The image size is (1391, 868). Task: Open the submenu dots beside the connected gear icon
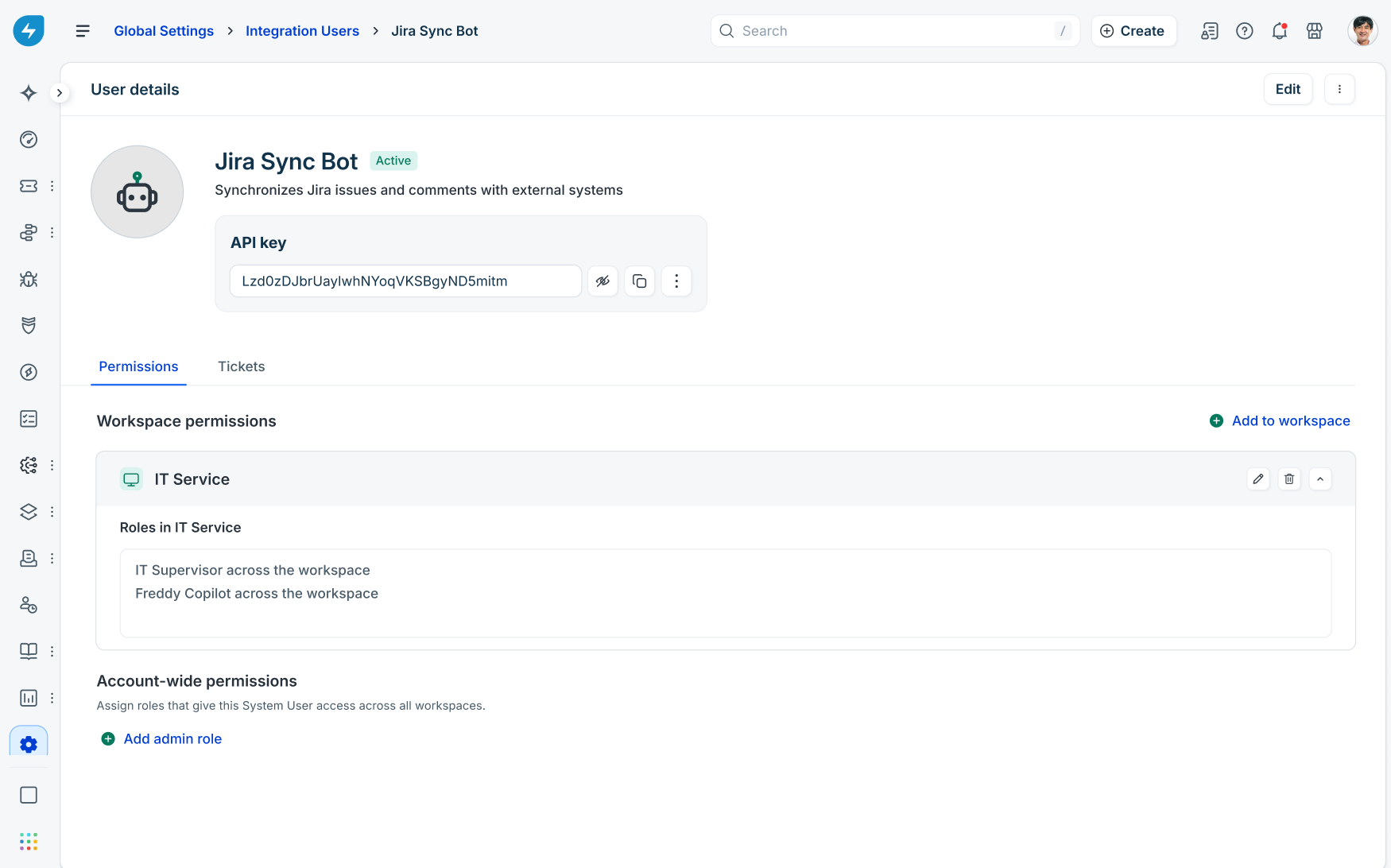point(52,465)
